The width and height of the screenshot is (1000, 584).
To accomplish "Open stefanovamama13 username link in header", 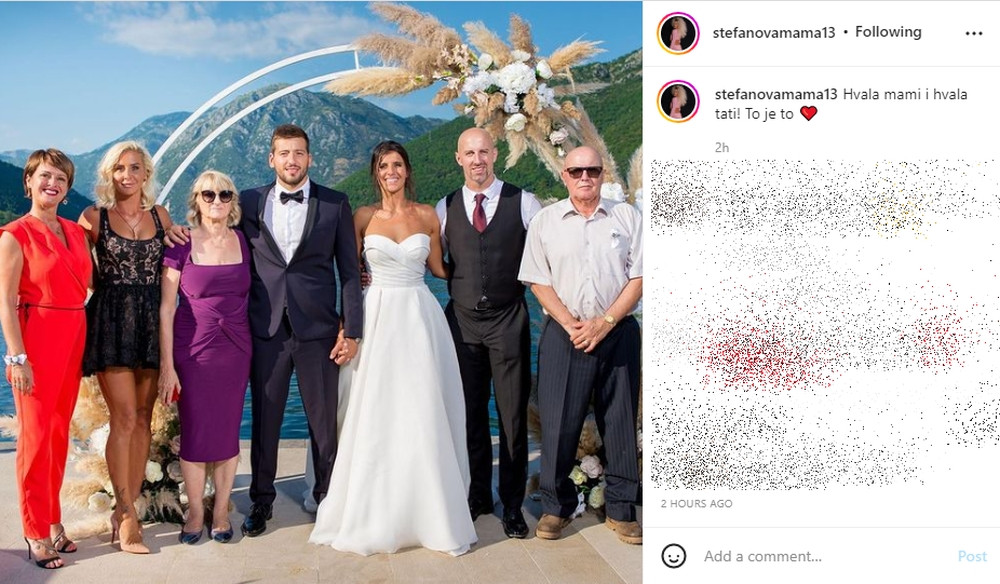I will pos(774,33).
